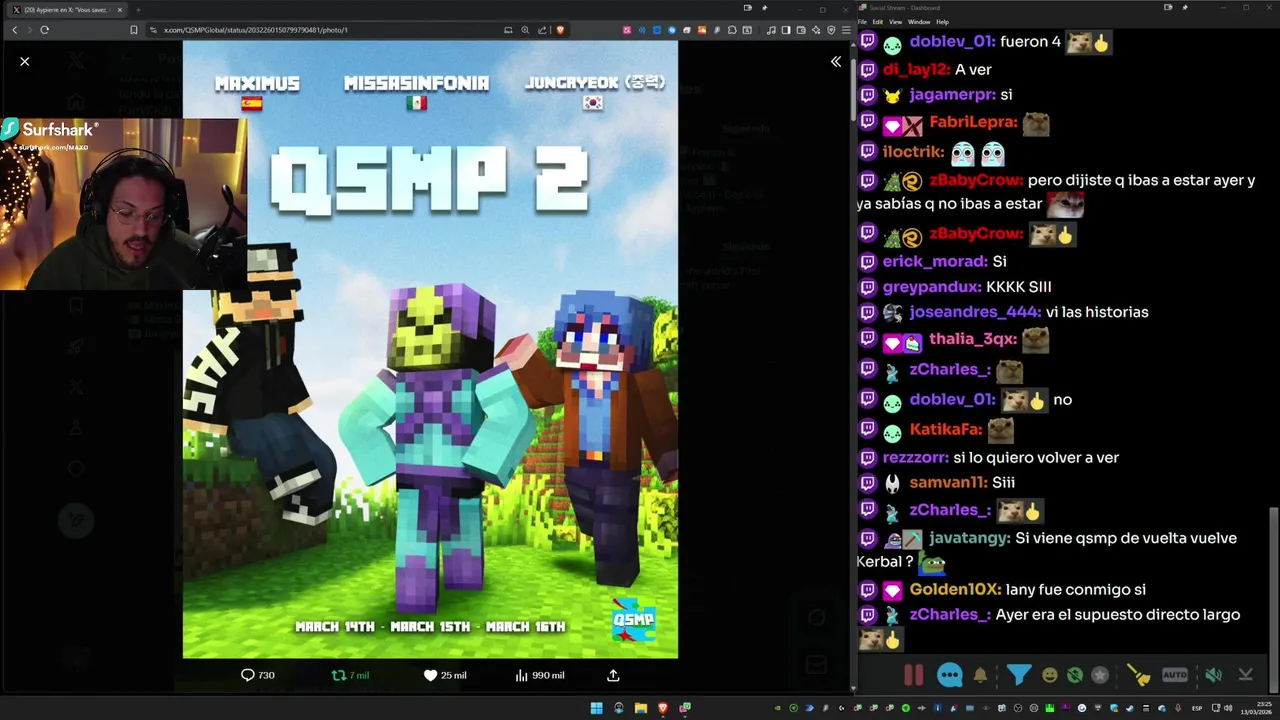This screenshot has height=720, width=1280.
Task: Click username zBabyCrow before 'pero dijiste'
Action: (976, 180)
